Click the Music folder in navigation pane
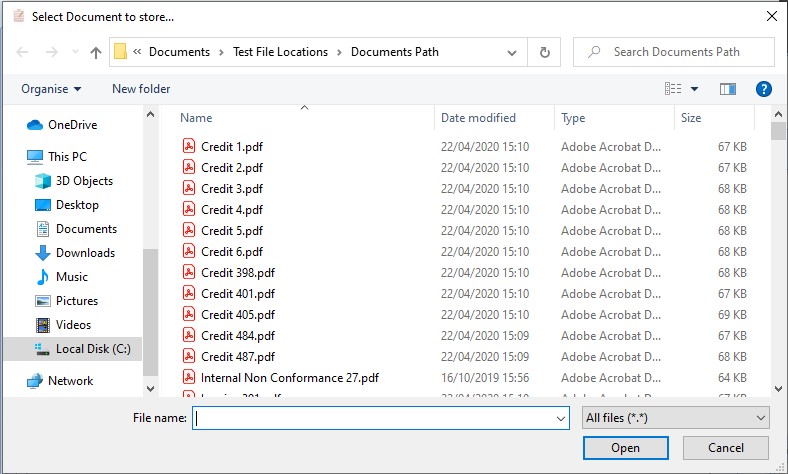The width and height of the screenshot is (788, 474). tap(71, 277)
